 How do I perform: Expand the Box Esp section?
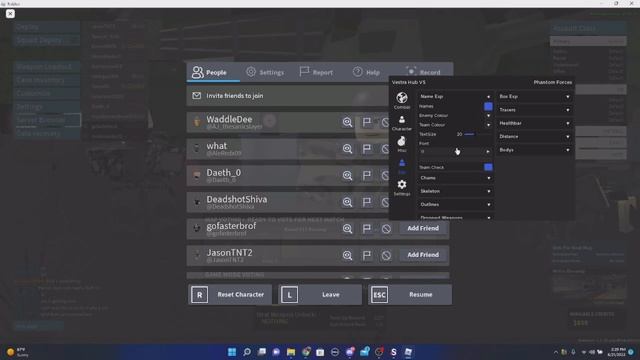click(534, 97)
